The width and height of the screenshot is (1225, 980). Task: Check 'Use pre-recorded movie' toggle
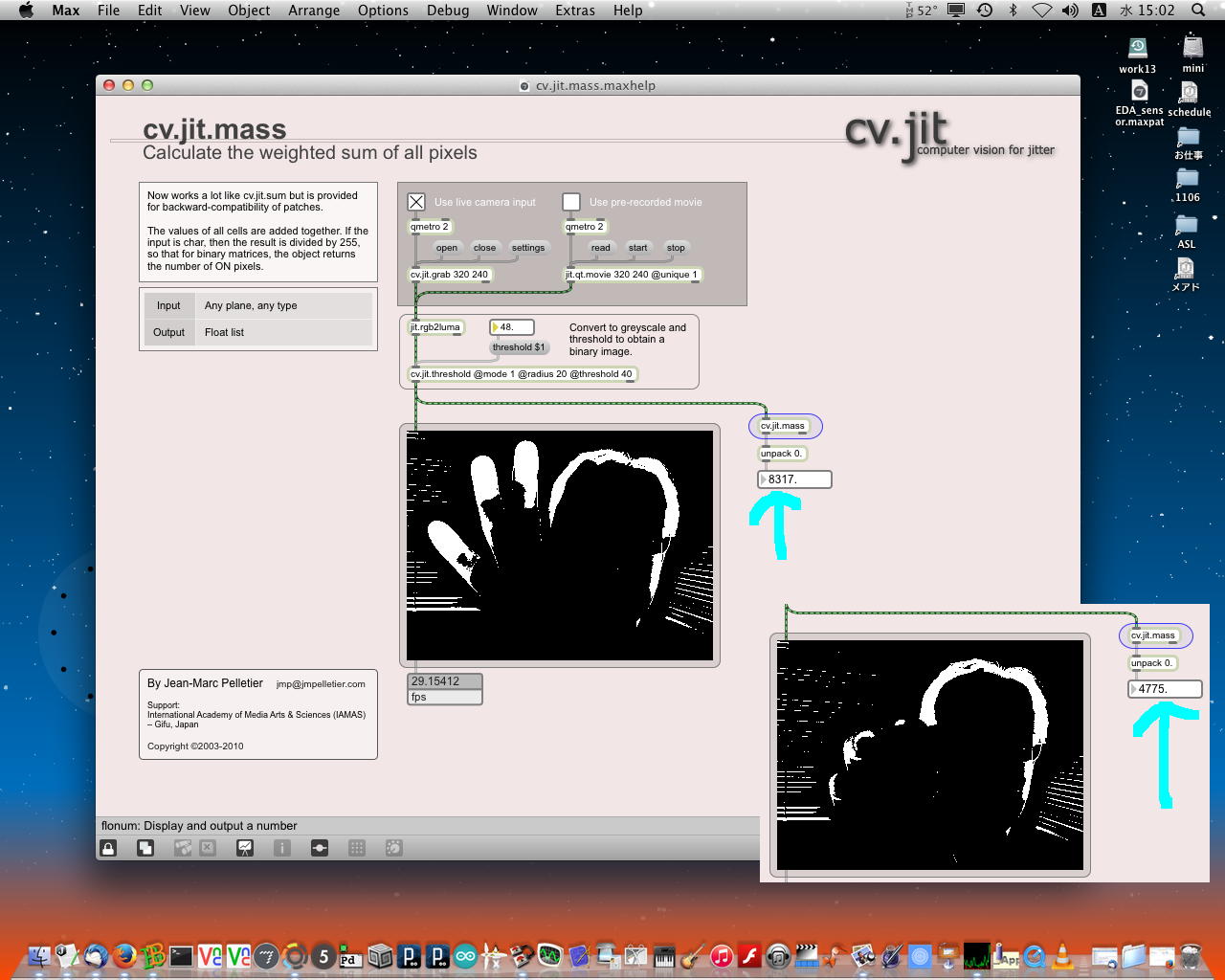coord(571,202)
